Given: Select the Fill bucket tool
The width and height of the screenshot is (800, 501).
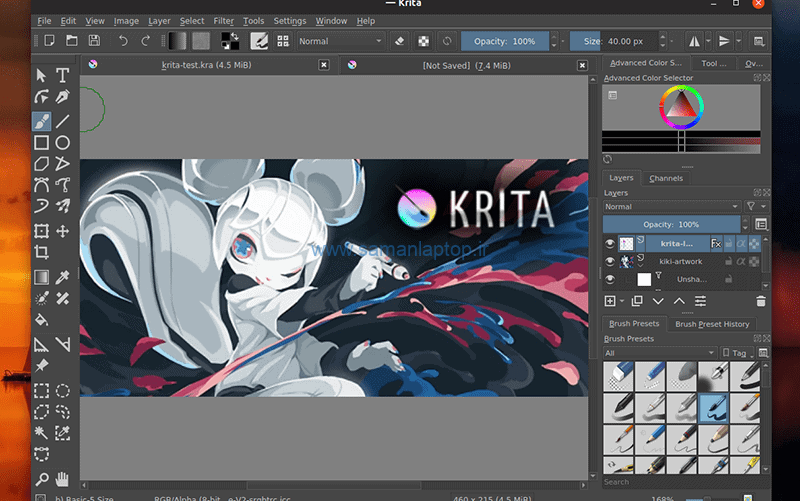Looking at the screenshot, I should tap(41, 320).
